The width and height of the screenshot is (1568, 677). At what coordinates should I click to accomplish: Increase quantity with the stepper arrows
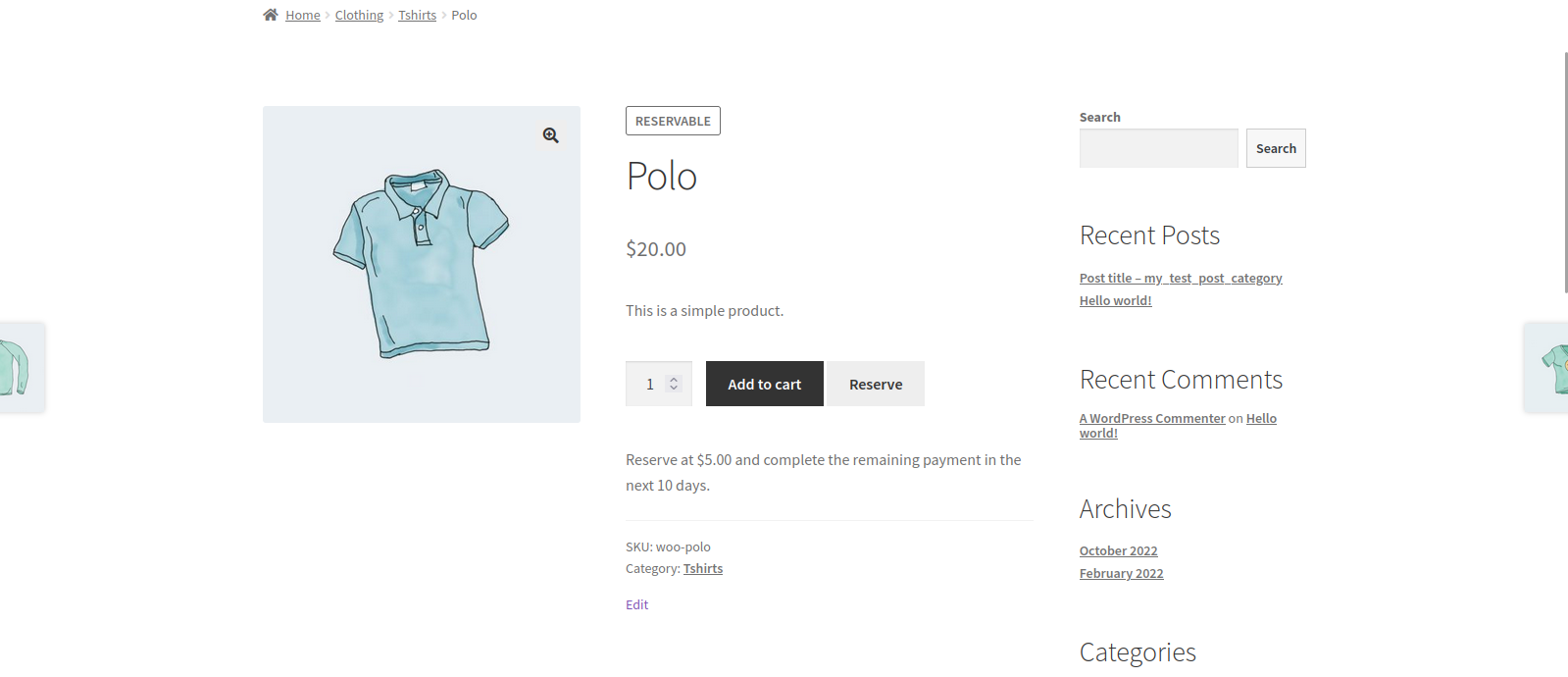coord(674,379)
